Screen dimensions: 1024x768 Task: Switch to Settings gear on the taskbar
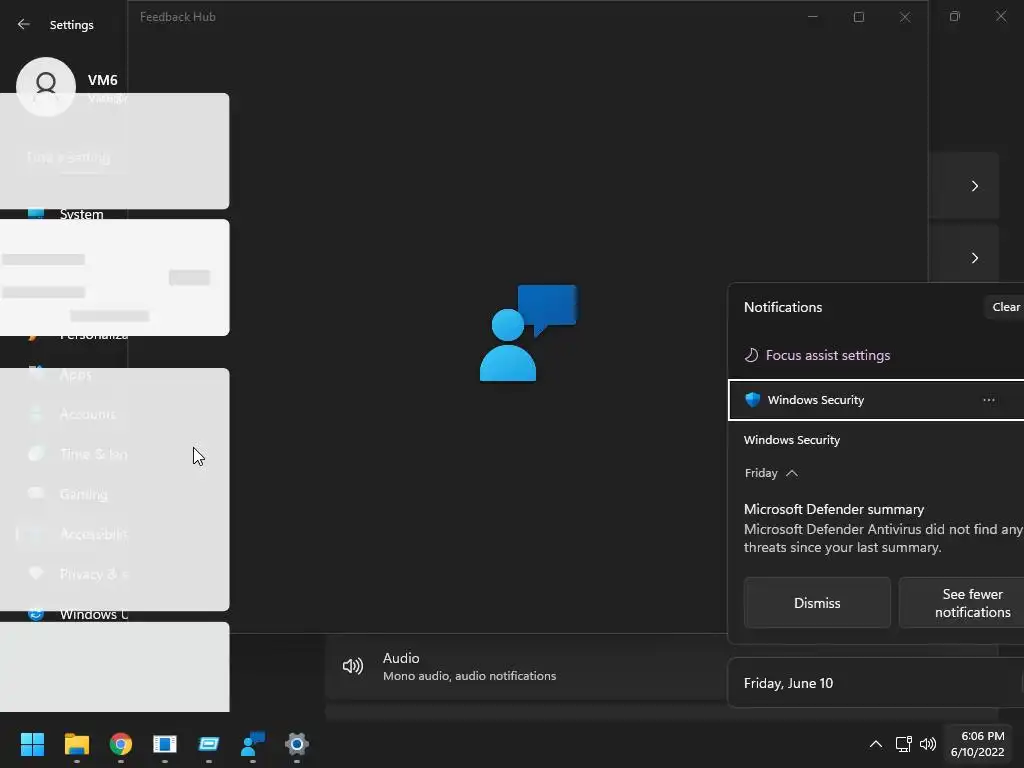click(x=296, y=744)
